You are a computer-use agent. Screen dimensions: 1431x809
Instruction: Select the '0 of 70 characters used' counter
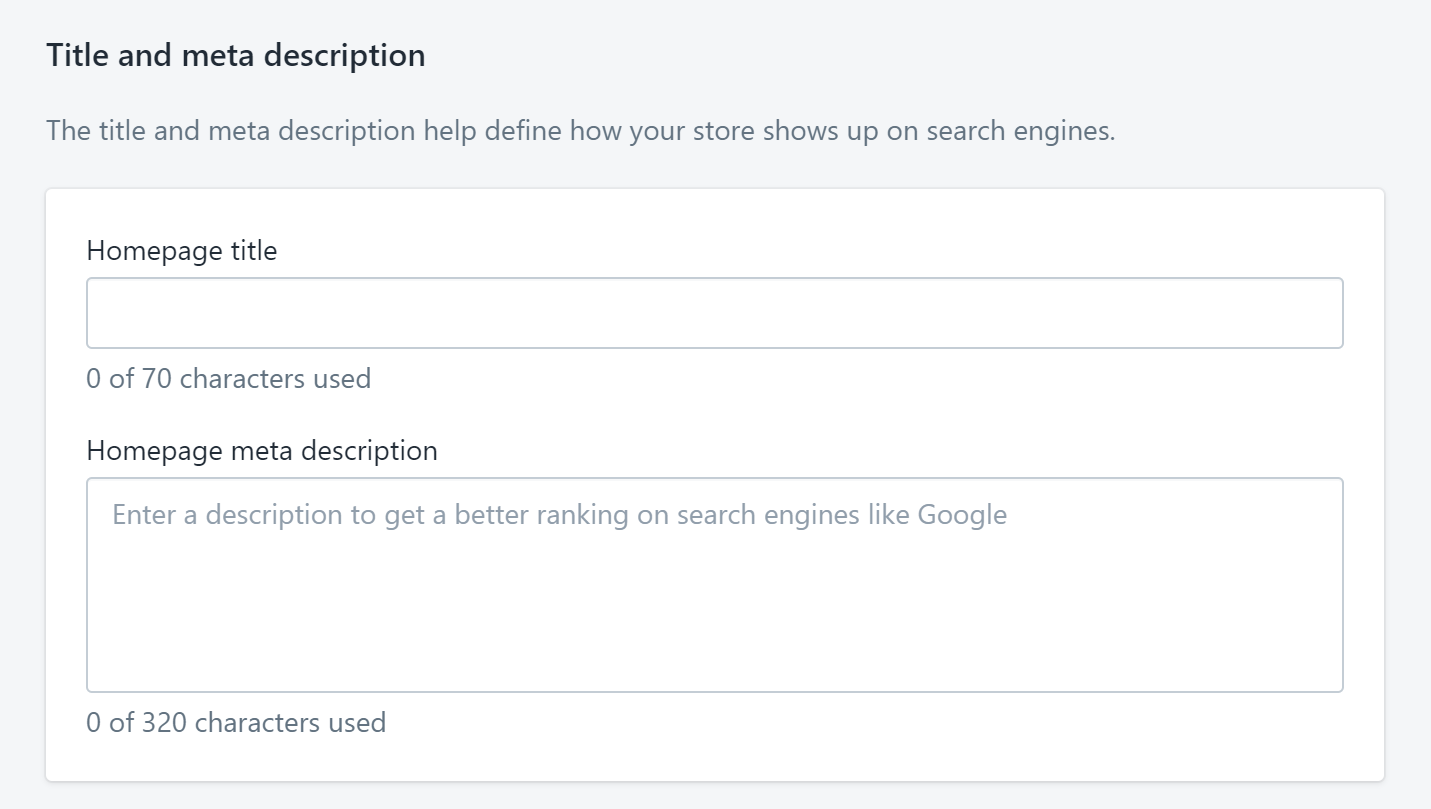(229, 378)
